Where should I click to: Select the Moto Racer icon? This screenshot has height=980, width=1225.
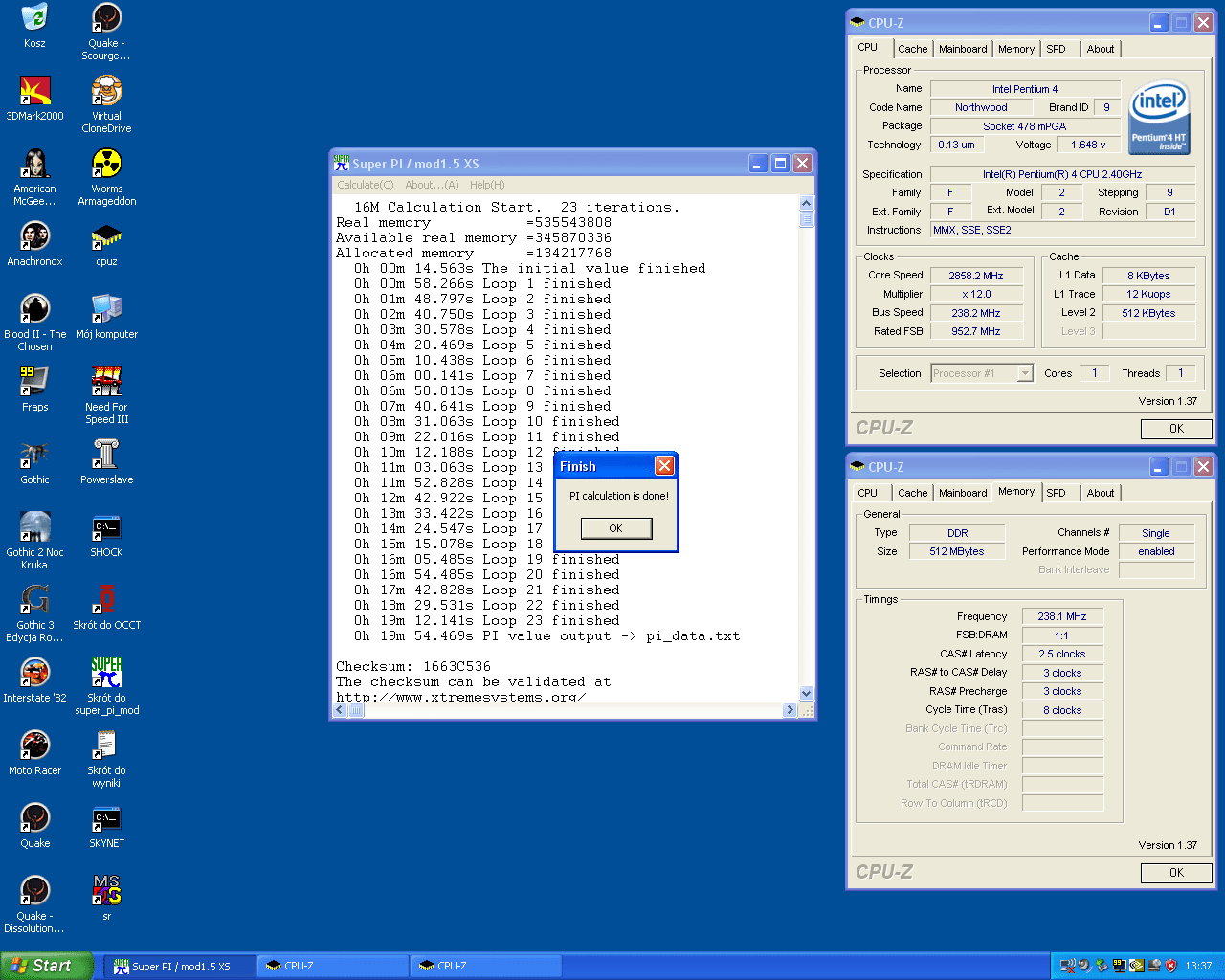[34, 752]
